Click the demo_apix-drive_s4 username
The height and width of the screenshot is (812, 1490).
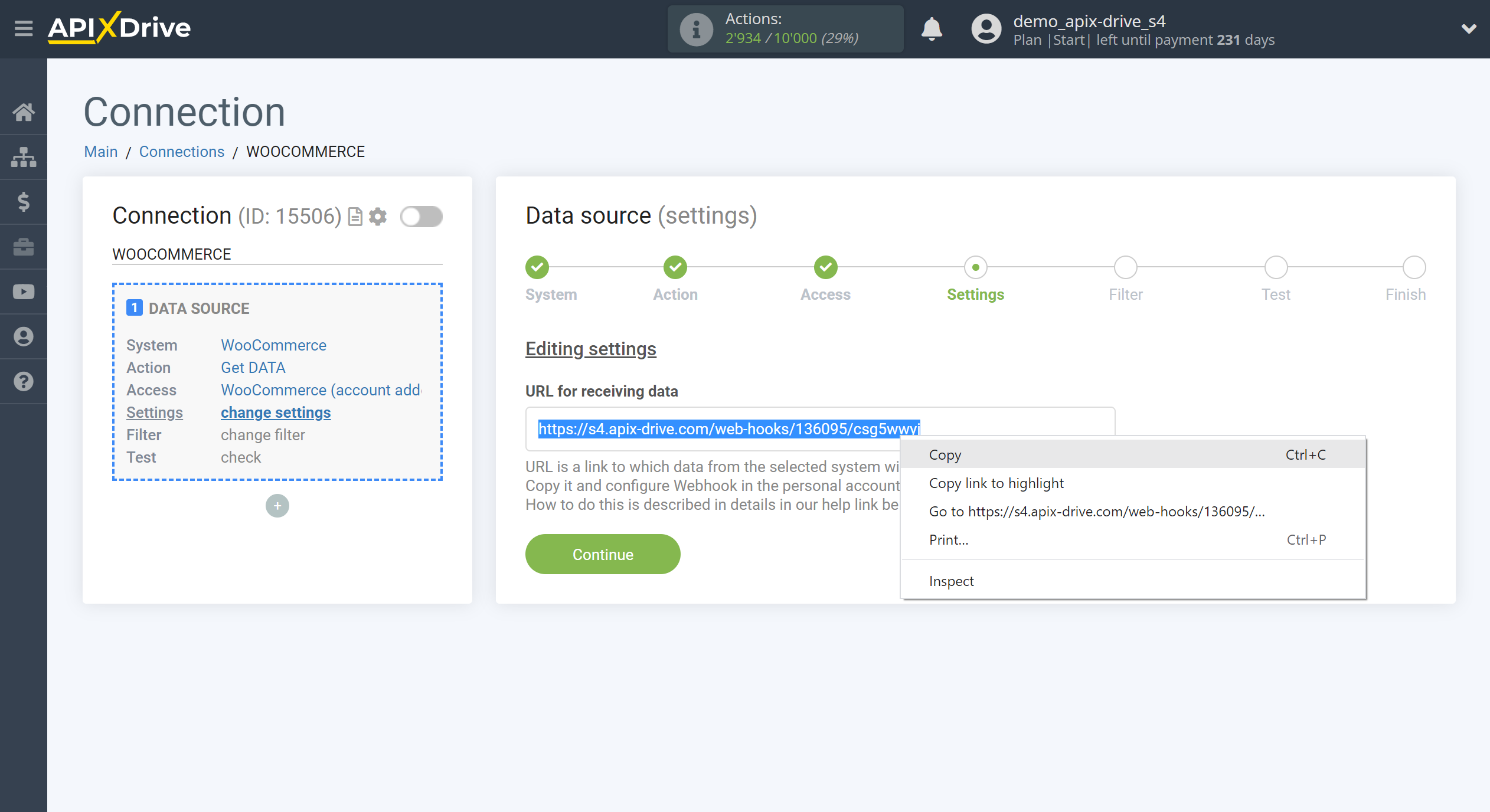(x=1089, y=21)
